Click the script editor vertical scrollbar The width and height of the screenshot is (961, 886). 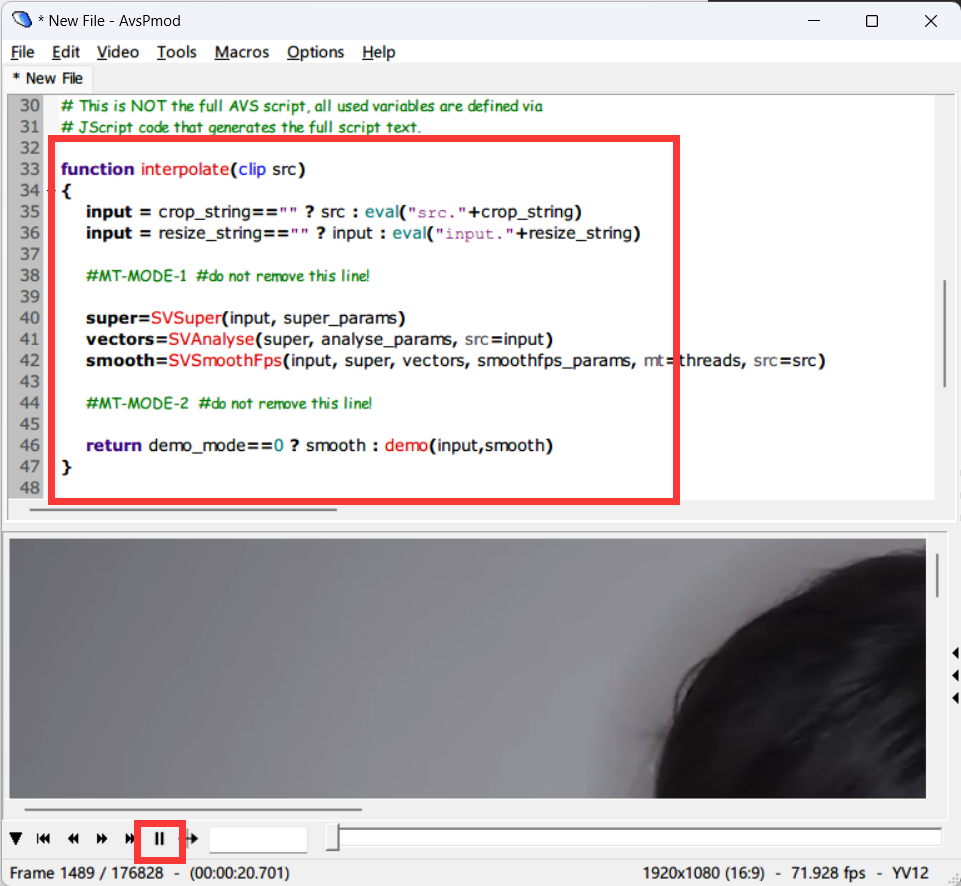tap(944, 333)
